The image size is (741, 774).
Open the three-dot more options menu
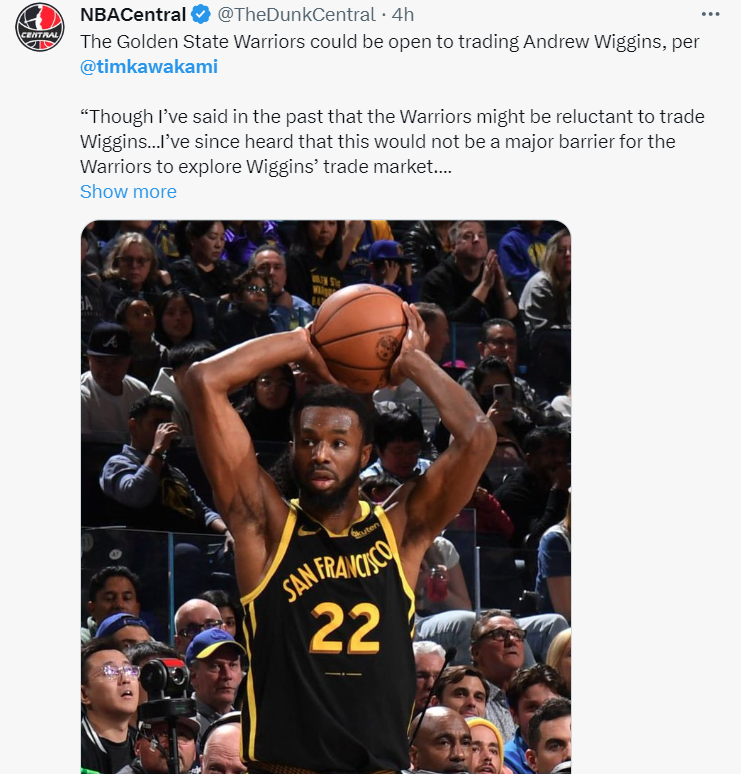coord(710,14)
